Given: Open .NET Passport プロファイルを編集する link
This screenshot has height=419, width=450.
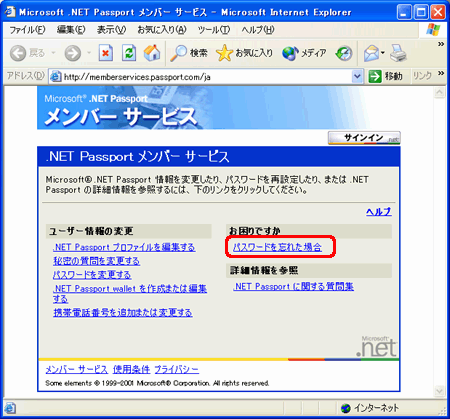Looking at the screenshot, I should (x=124, y=247).
